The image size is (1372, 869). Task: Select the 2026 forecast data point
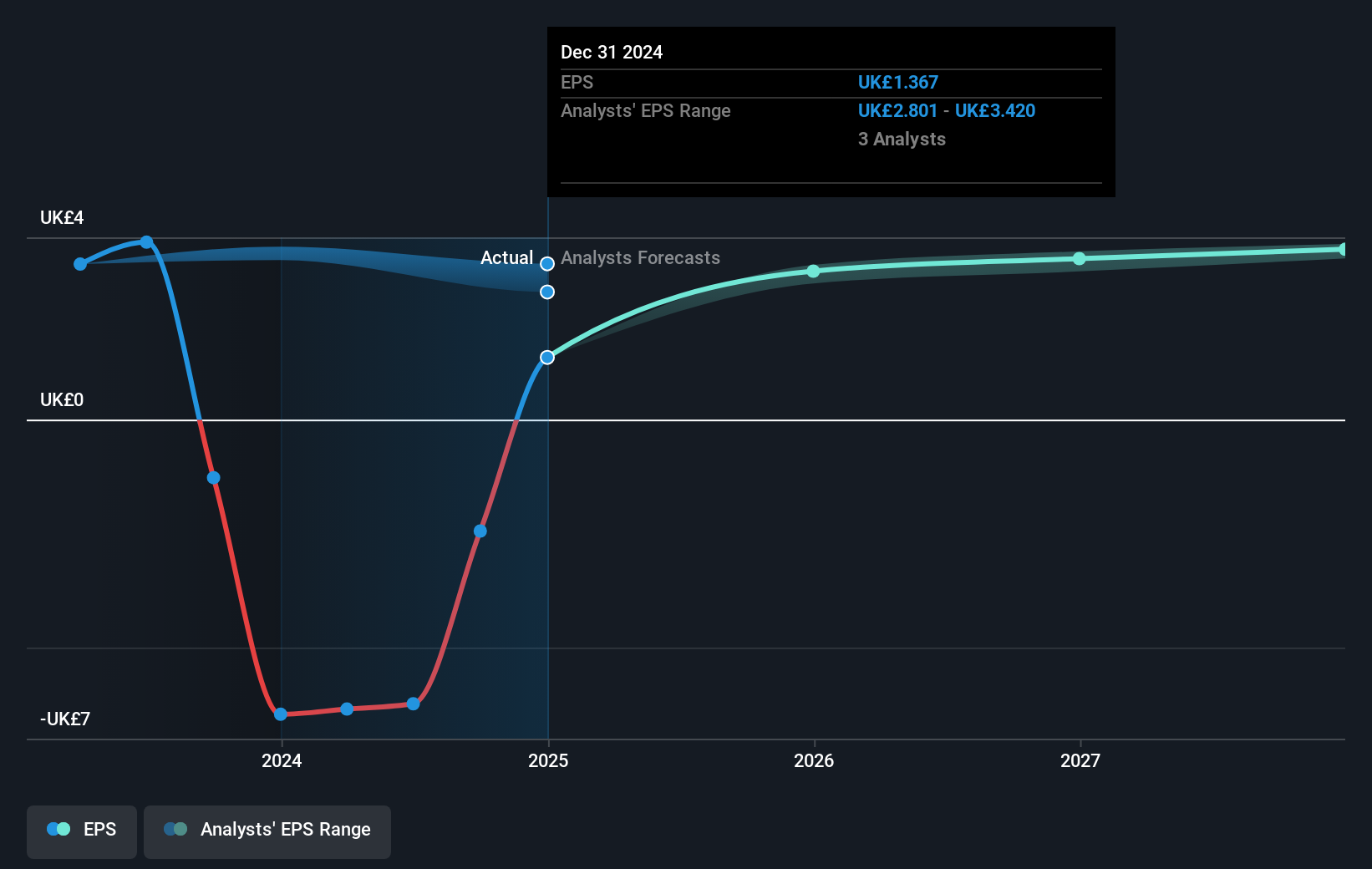(x=814, y=272)
